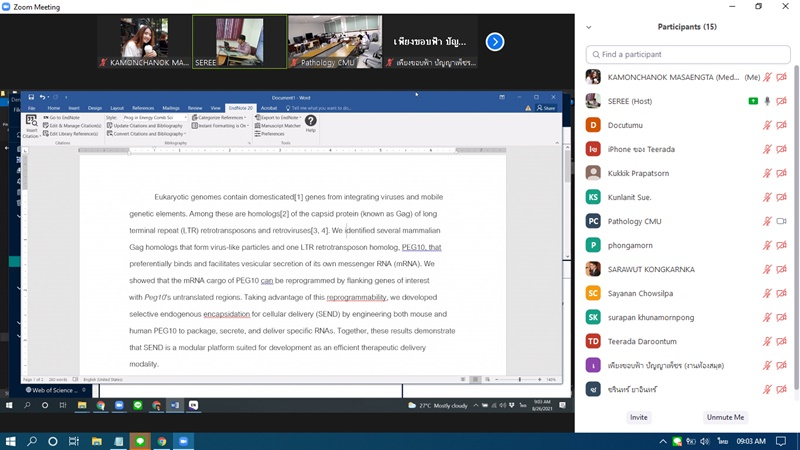Click the Windows Start button

(10, 441)
